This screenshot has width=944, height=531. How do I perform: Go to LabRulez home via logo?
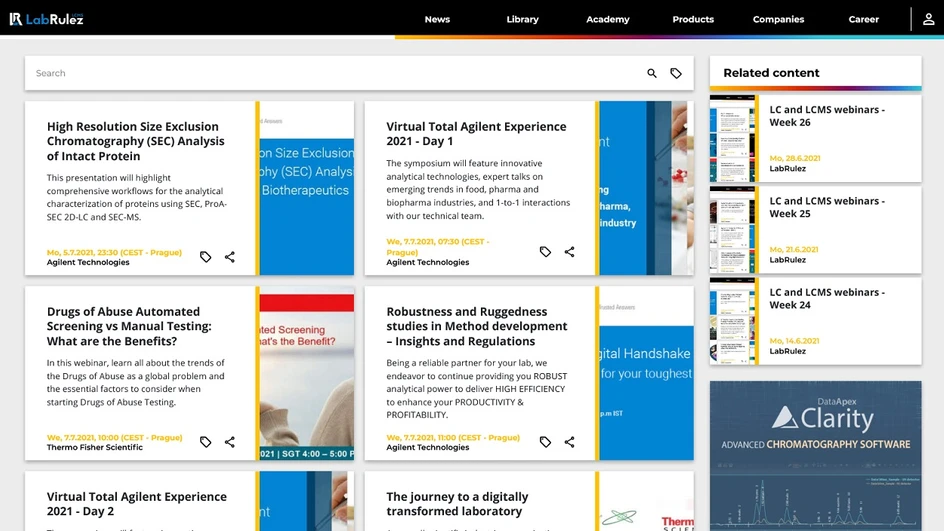(x=46, y=19)
